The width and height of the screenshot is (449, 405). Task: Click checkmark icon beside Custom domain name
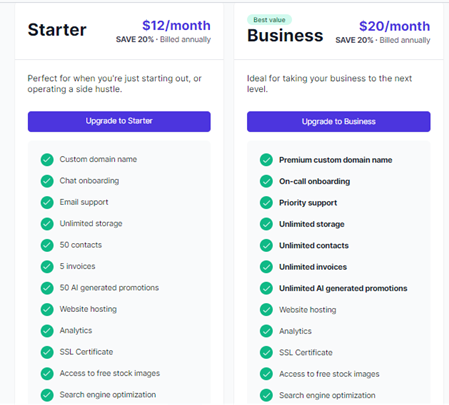(x=47, y=160)
